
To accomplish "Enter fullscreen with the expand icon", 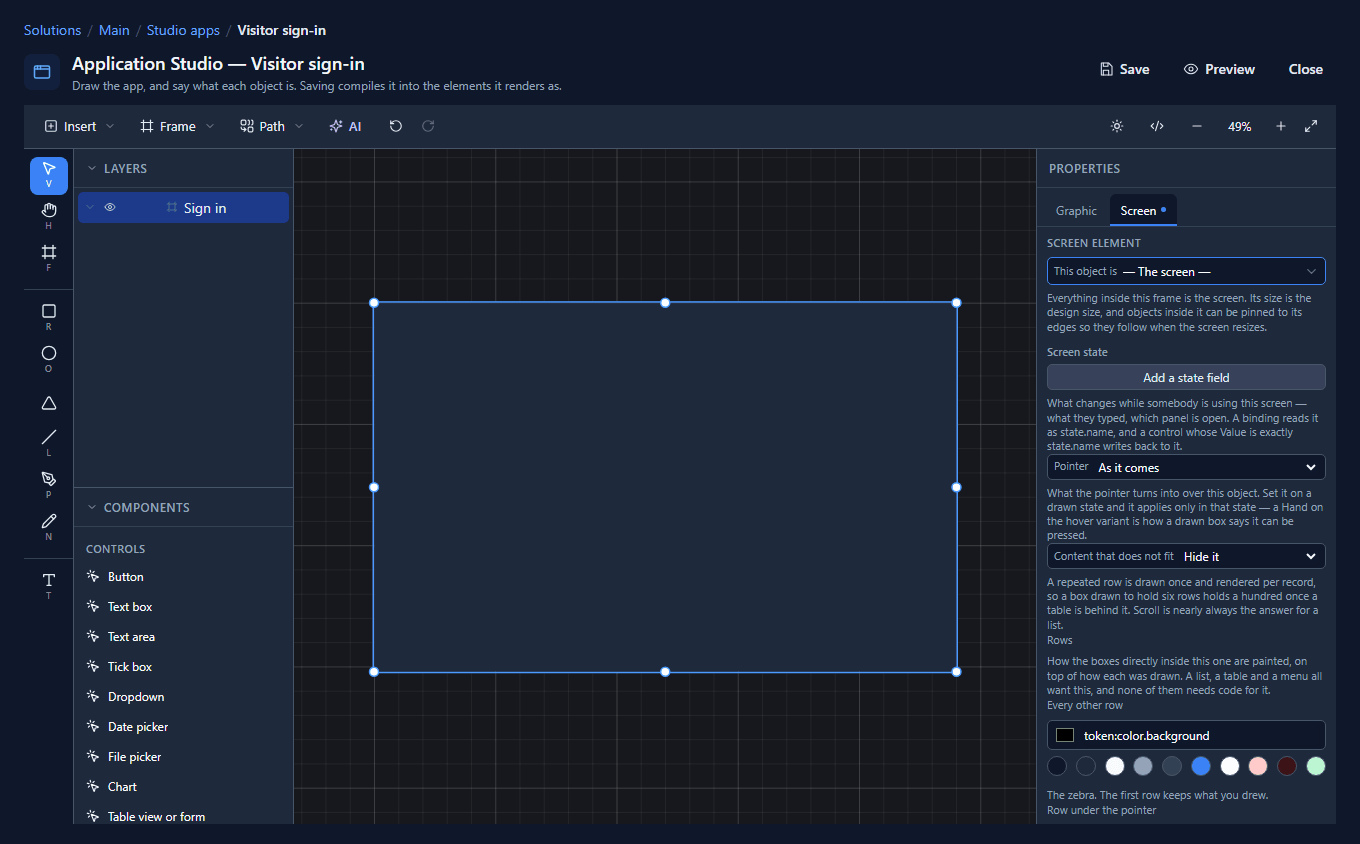I will coord(1311,126).
